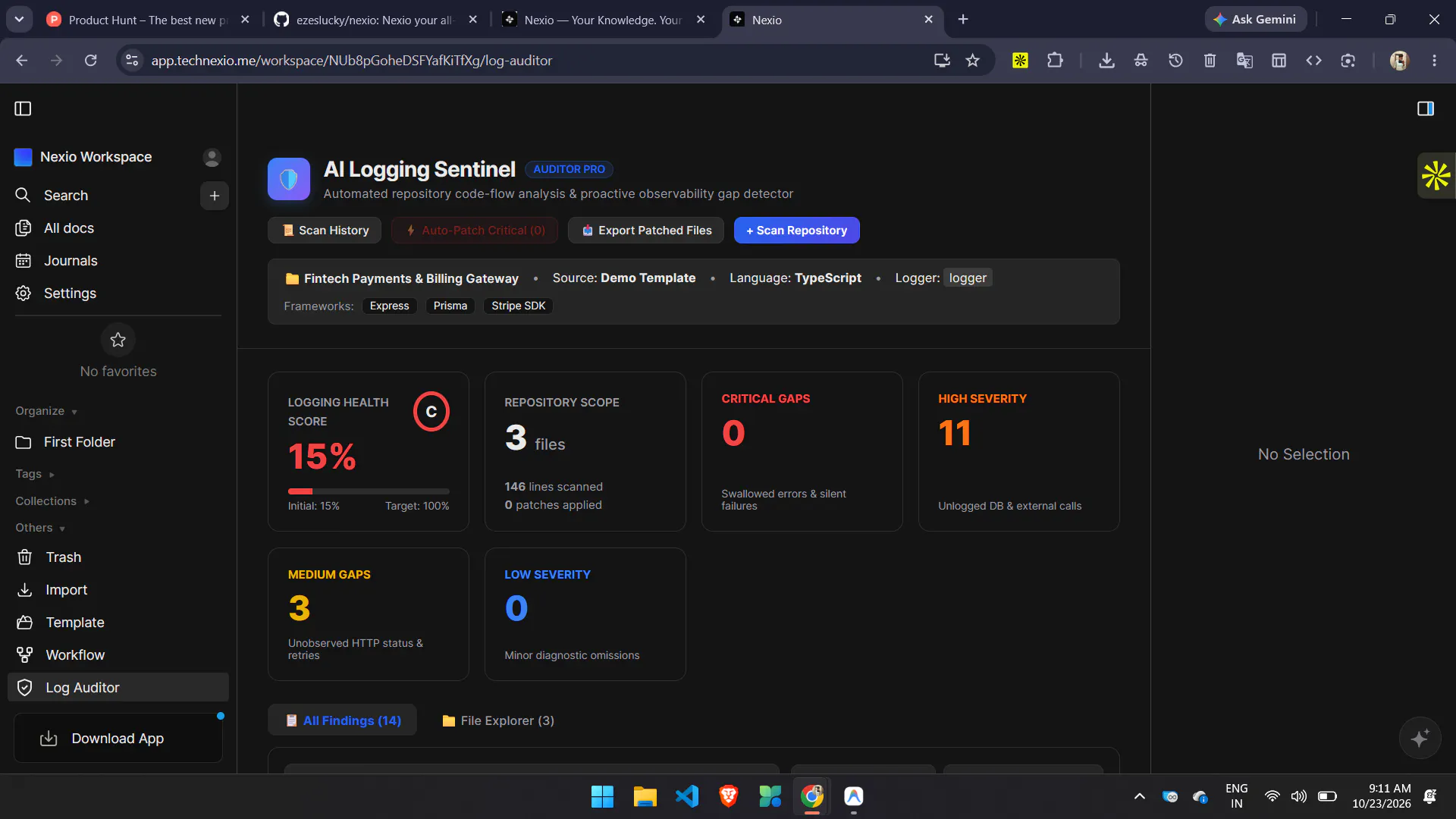Switch to File Explorer (3) tab
This screenshot has width=1456, height=819.
click(x=498, y=720)
